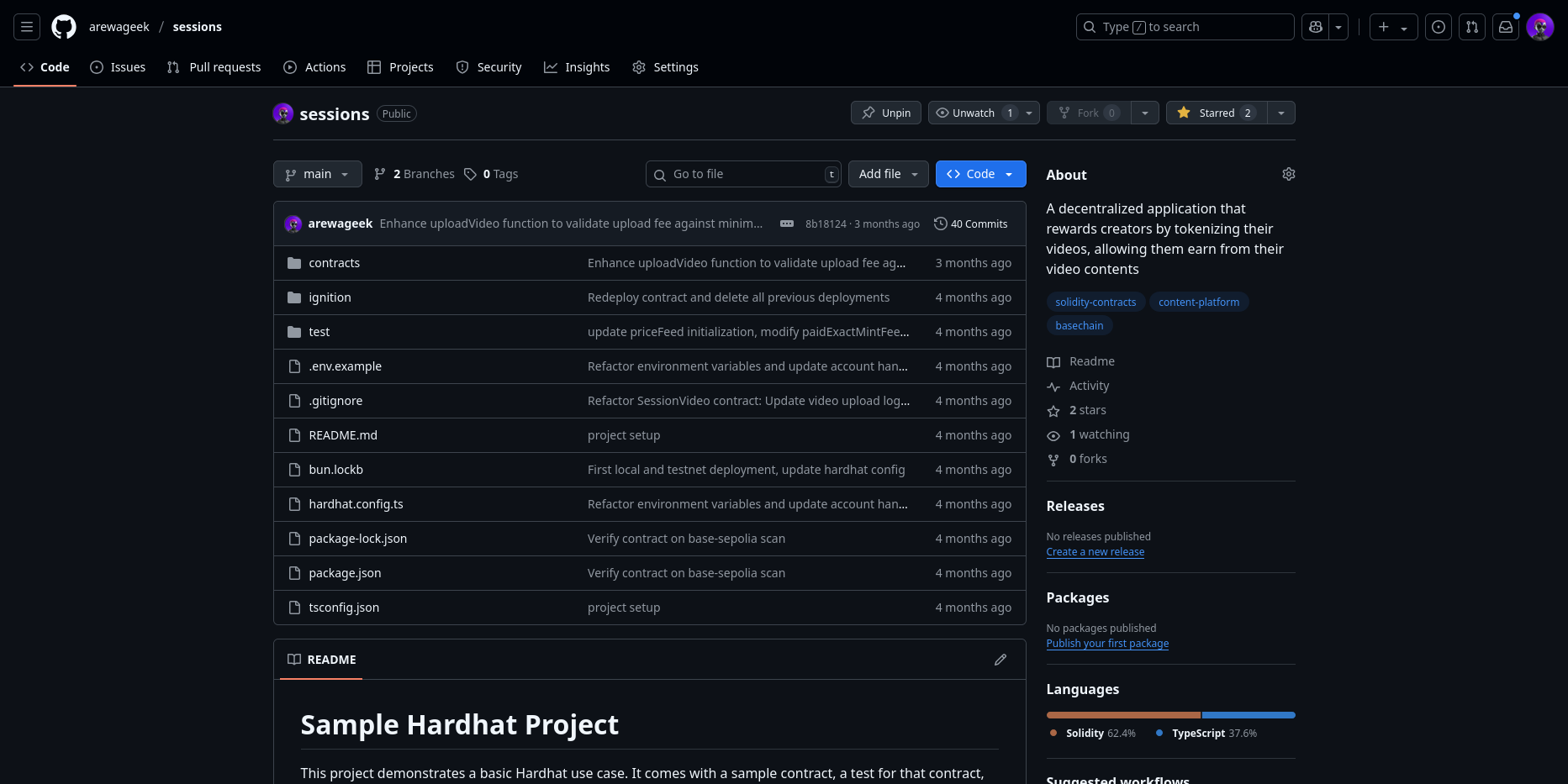
Task: Open the global navigation hamburger menu
Action: (x=26, y=26)
